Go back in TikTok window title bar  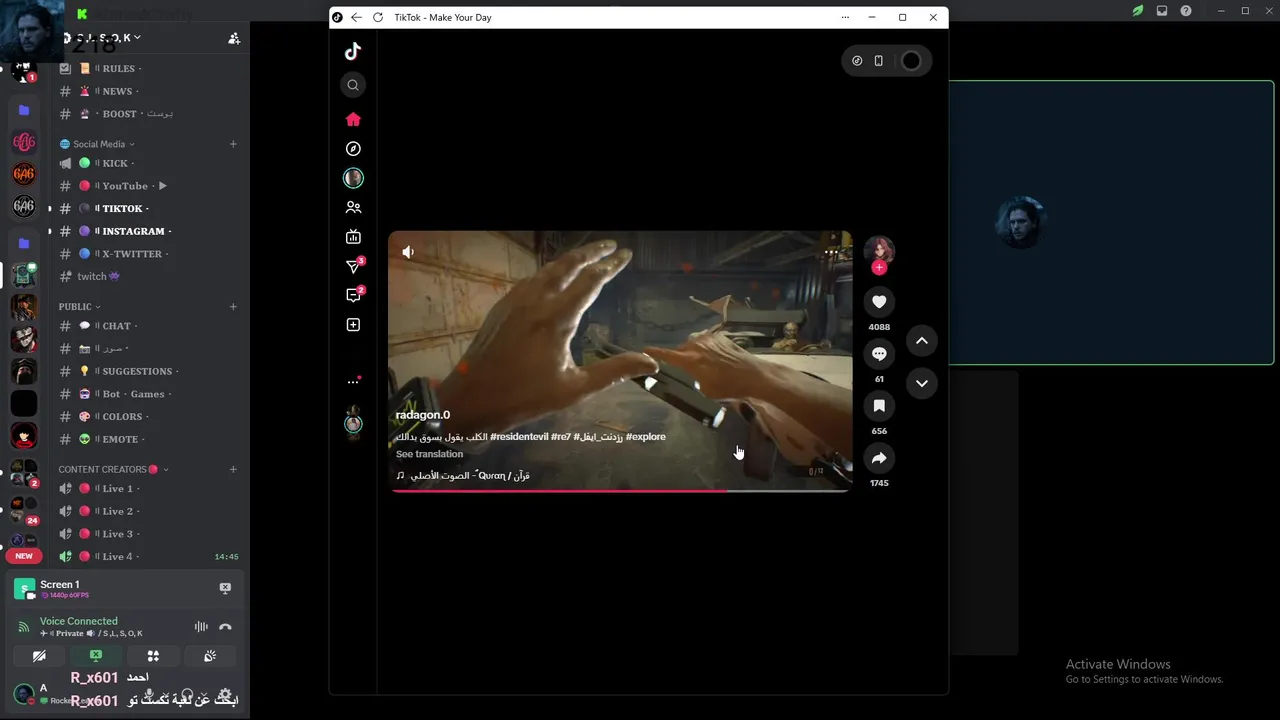point(356,17)
